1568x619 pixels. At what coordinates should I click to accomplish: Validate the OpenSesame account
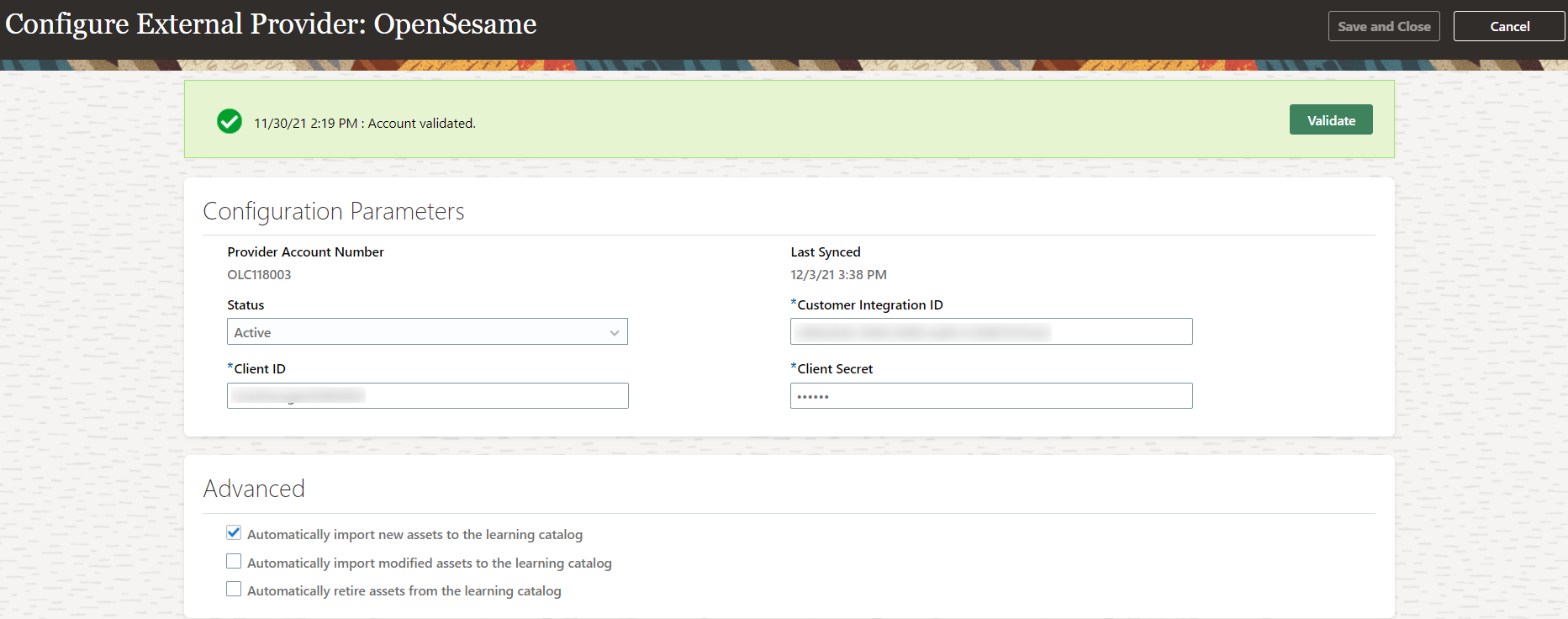[1331, 119]
